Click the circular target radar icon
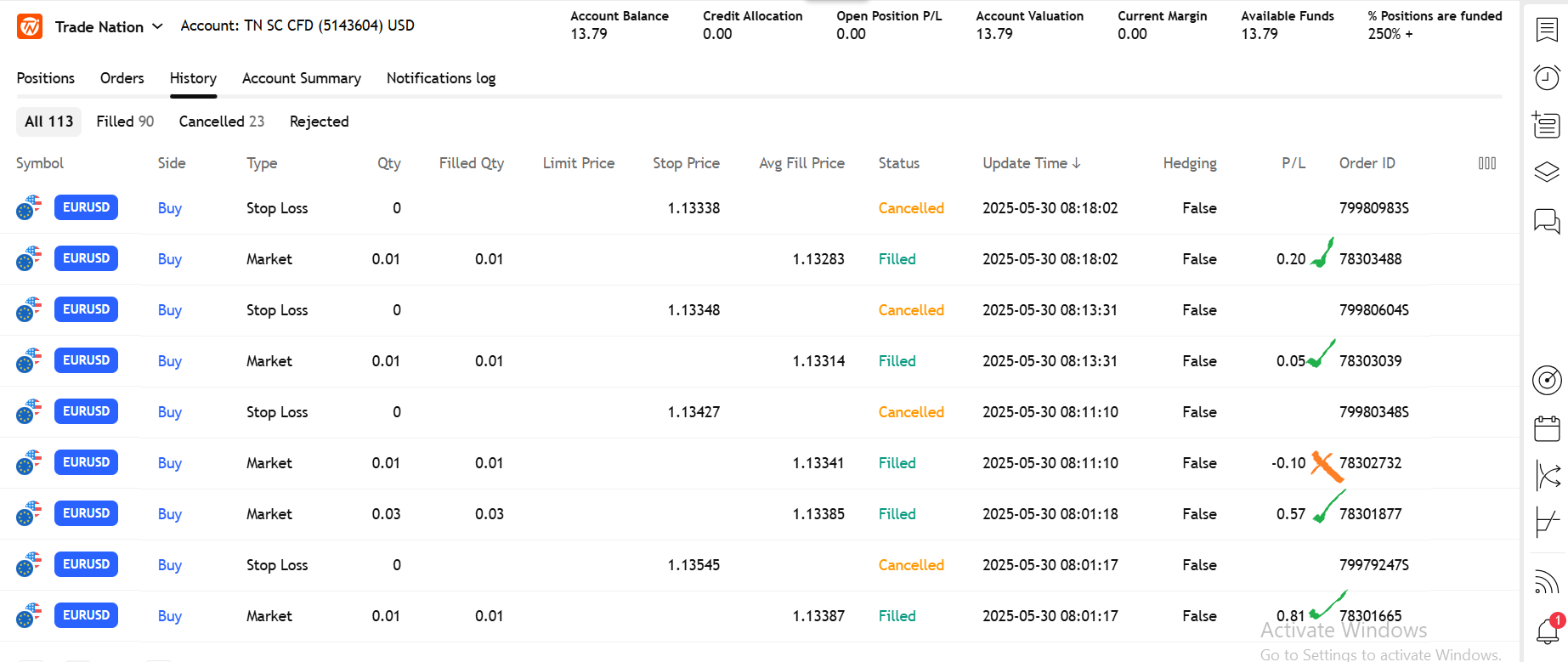 (1547, 380)
